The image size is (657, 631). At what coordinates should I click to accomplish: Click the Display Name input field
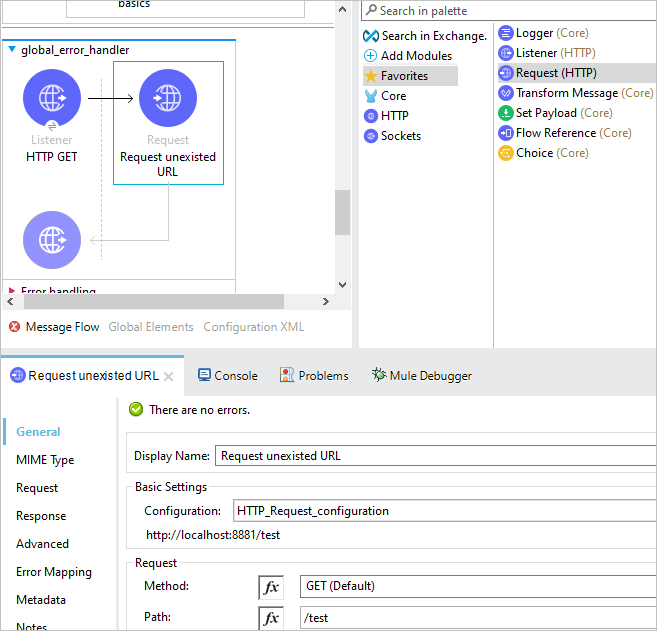[436, 455]
